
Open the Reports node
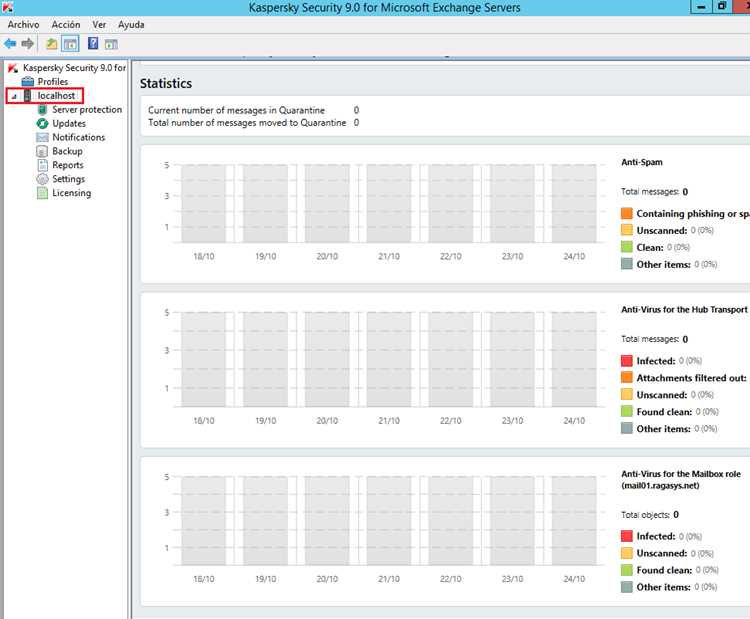pos(68,165)
